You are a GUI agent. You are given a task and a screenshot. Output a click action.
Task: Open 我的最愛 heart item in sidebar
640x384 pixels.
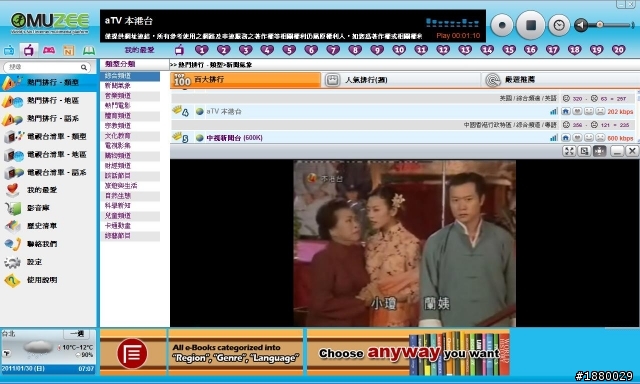click(x=48, y=190)
